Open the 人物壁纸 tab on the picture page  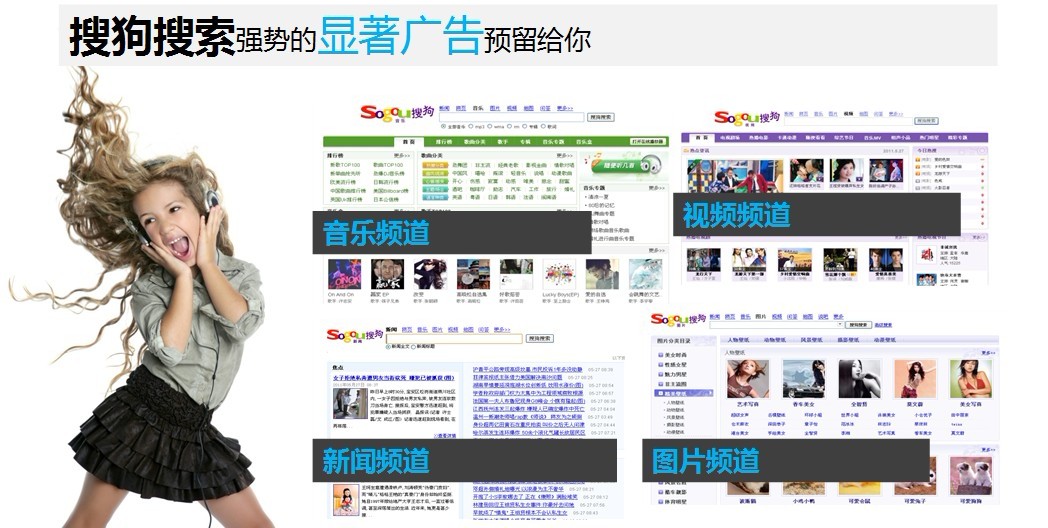coord(739,340)
